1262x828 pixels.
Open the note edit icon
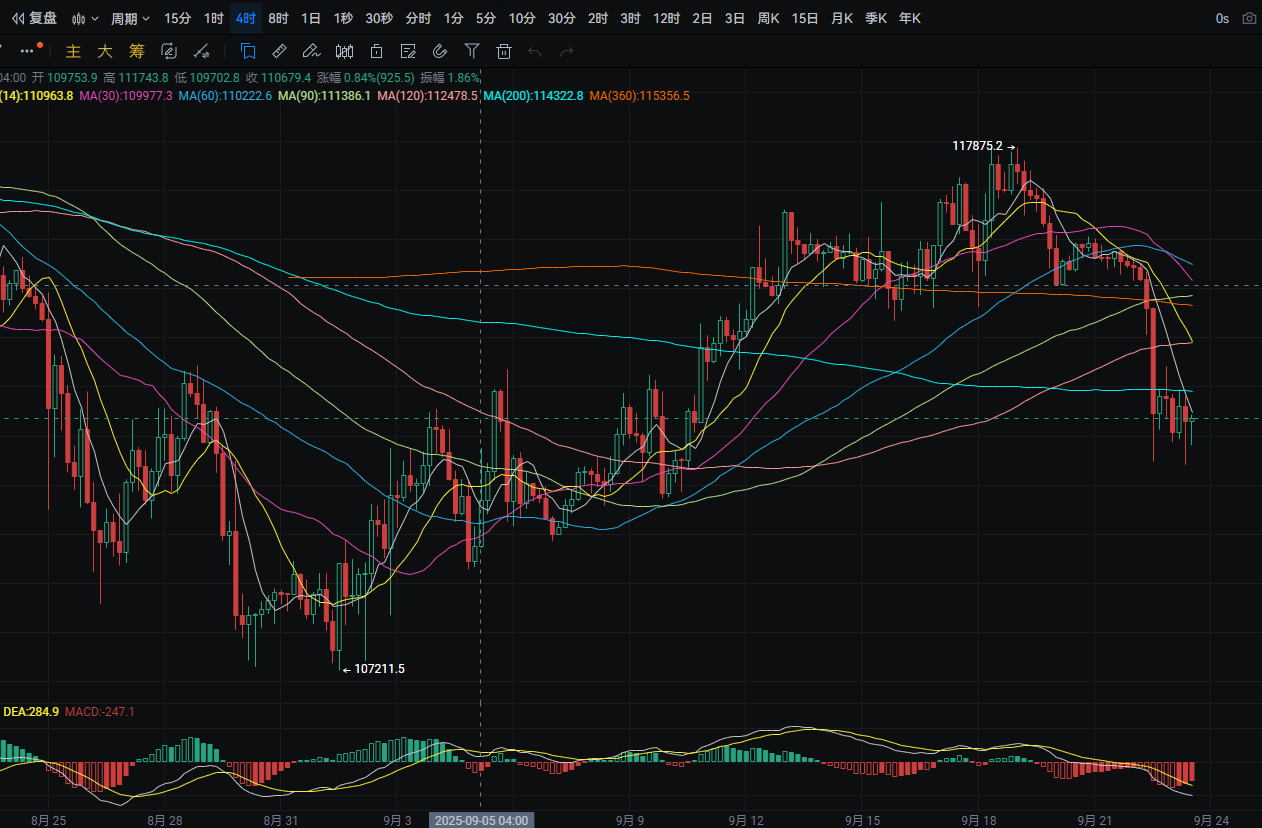[x=408, y=51]
